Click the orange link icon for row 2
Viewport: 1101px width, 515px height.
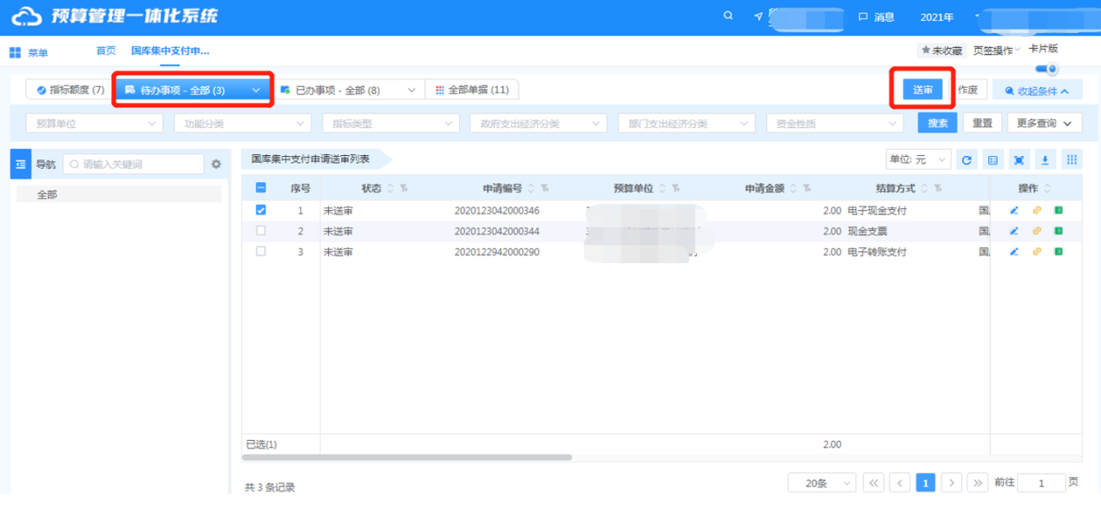1036,230
